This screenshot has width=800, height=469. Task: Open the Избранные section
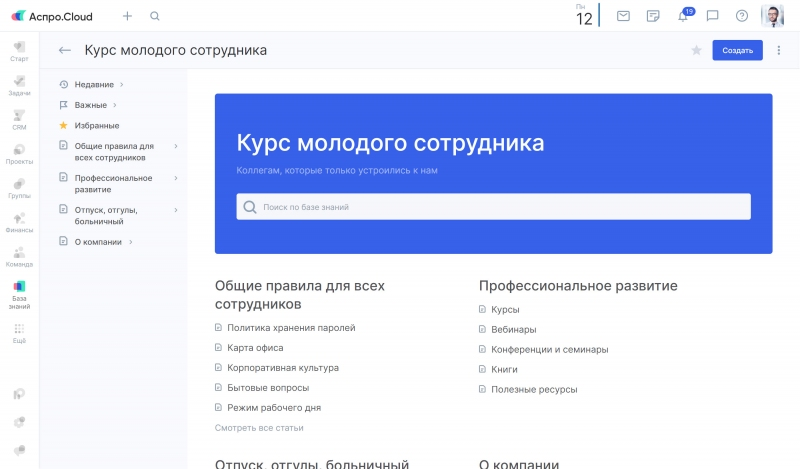(96, 125)
